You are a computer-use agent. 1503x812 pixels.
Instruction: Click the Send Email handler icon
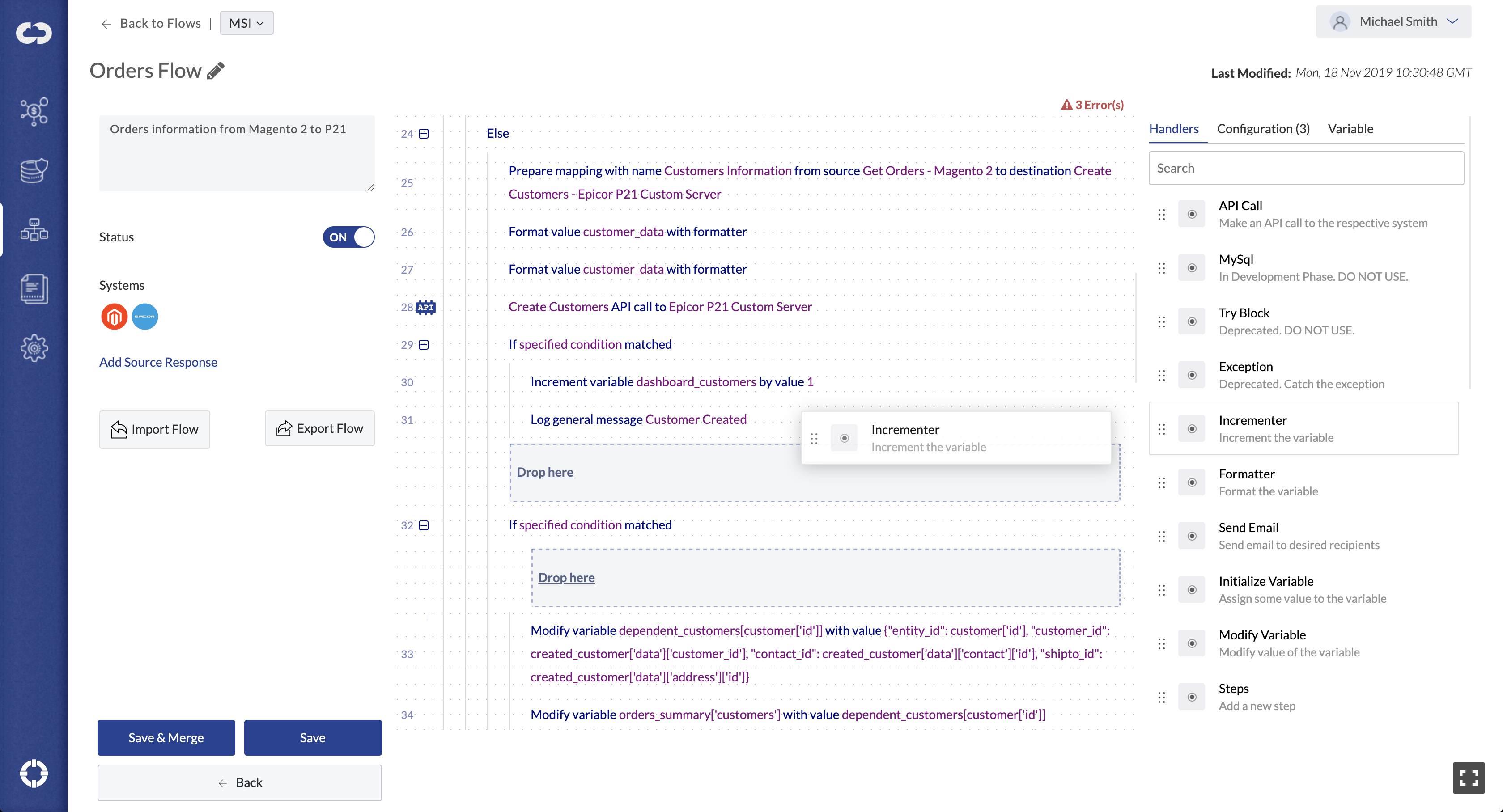point(1191,536)
